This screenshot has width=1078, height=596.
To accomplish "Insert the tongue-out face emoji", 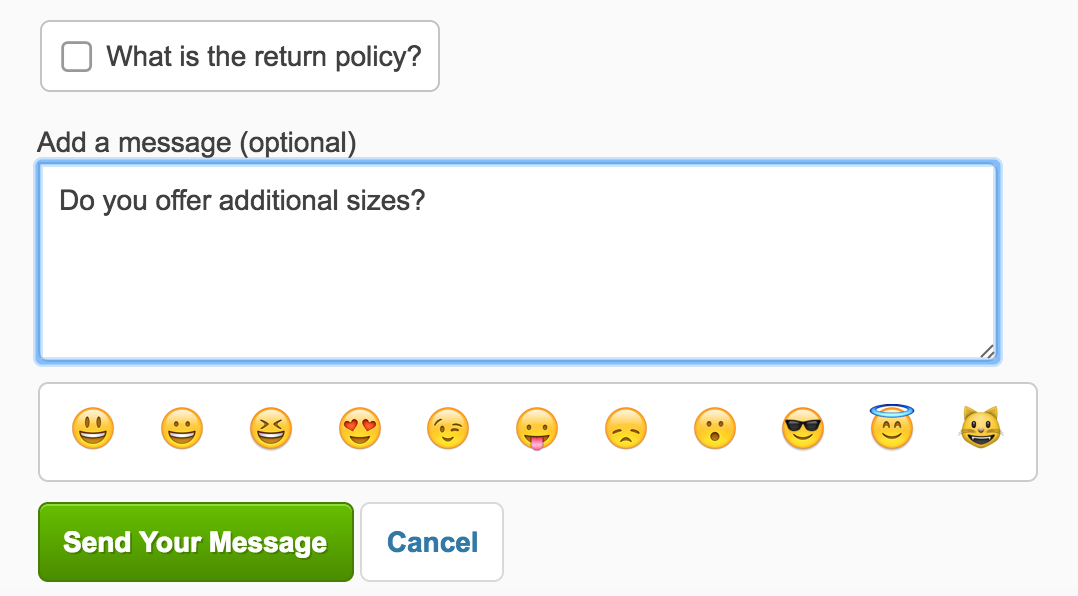I will [537, 430].
